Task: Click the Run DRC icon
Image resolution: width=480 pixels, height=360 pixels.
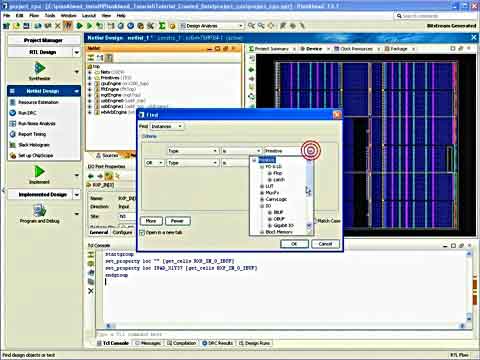Action: pyautogui.click(x=13, y=113)
